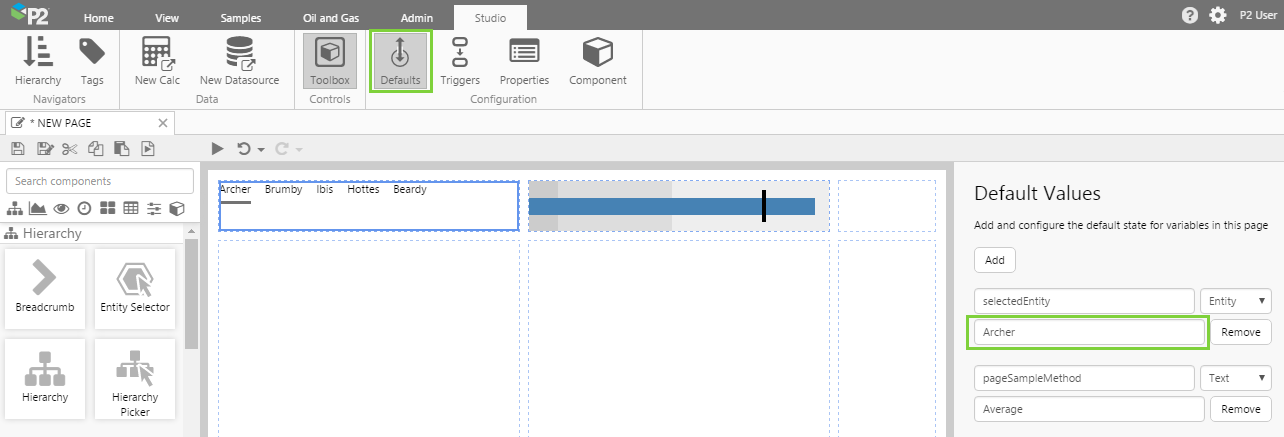Click the selectedEntity variable name field
This screenshot has height=437, width=1284.
click(1085, 300)
